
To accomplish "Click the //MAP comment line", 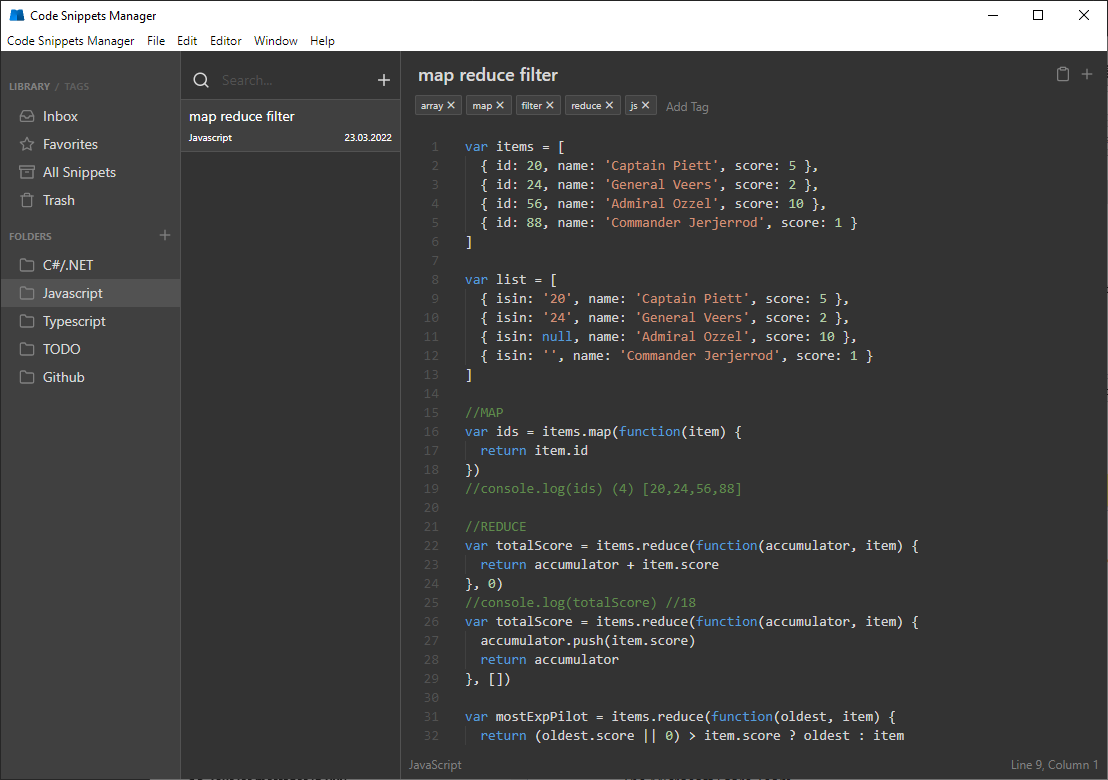I will coord(484,413).
